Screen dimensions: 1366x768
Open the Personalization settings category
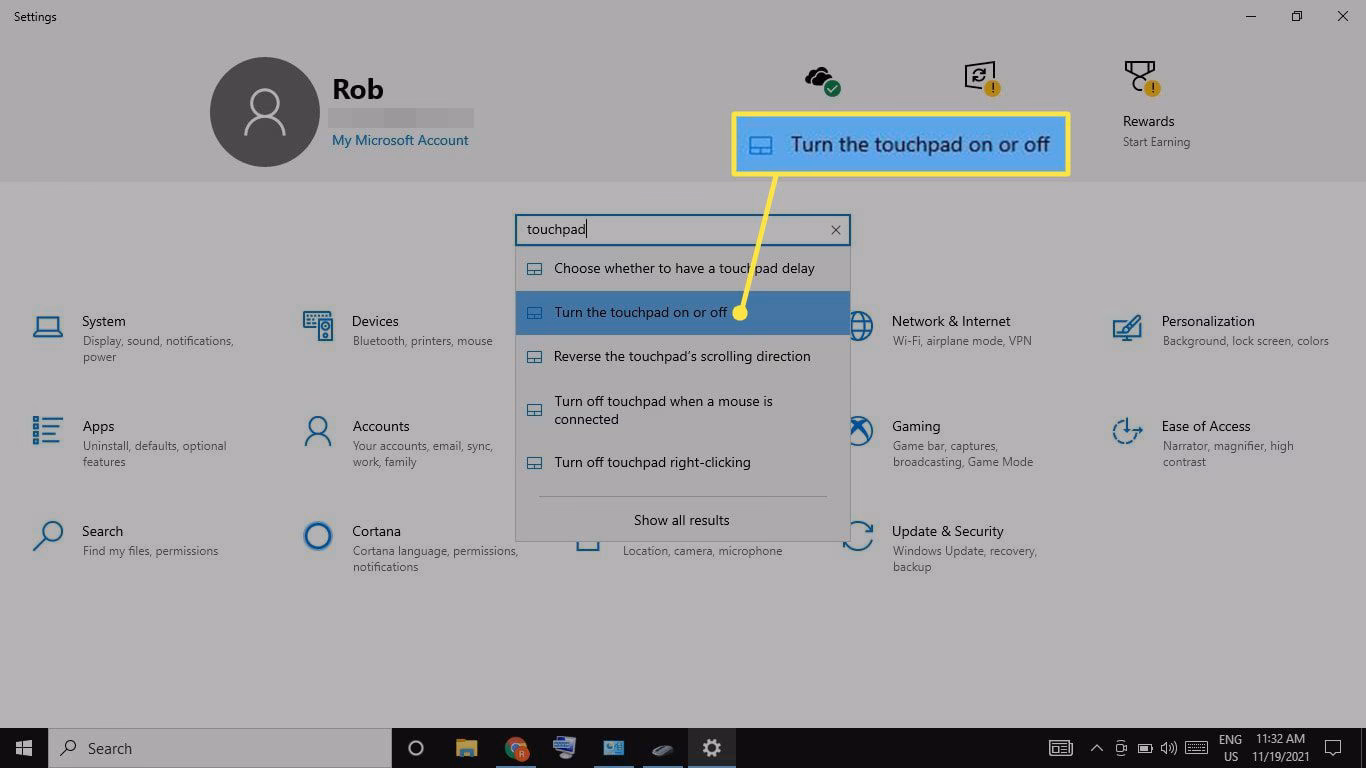point(1207,322)
